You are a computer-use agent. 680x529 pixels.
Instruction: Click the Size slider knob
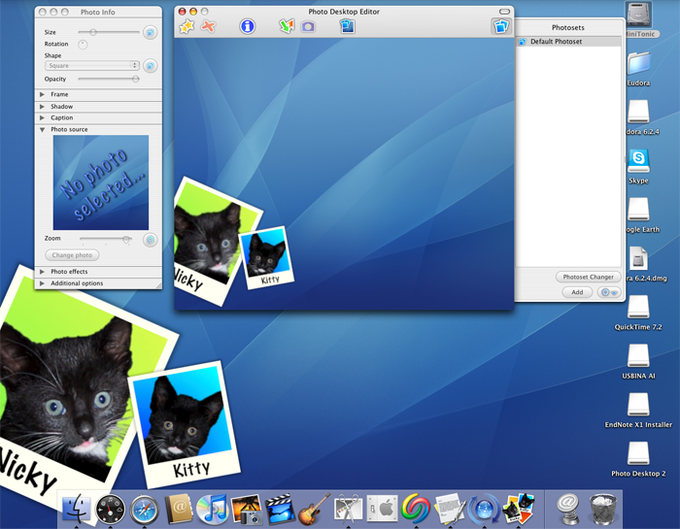click(x=93, y=32)
